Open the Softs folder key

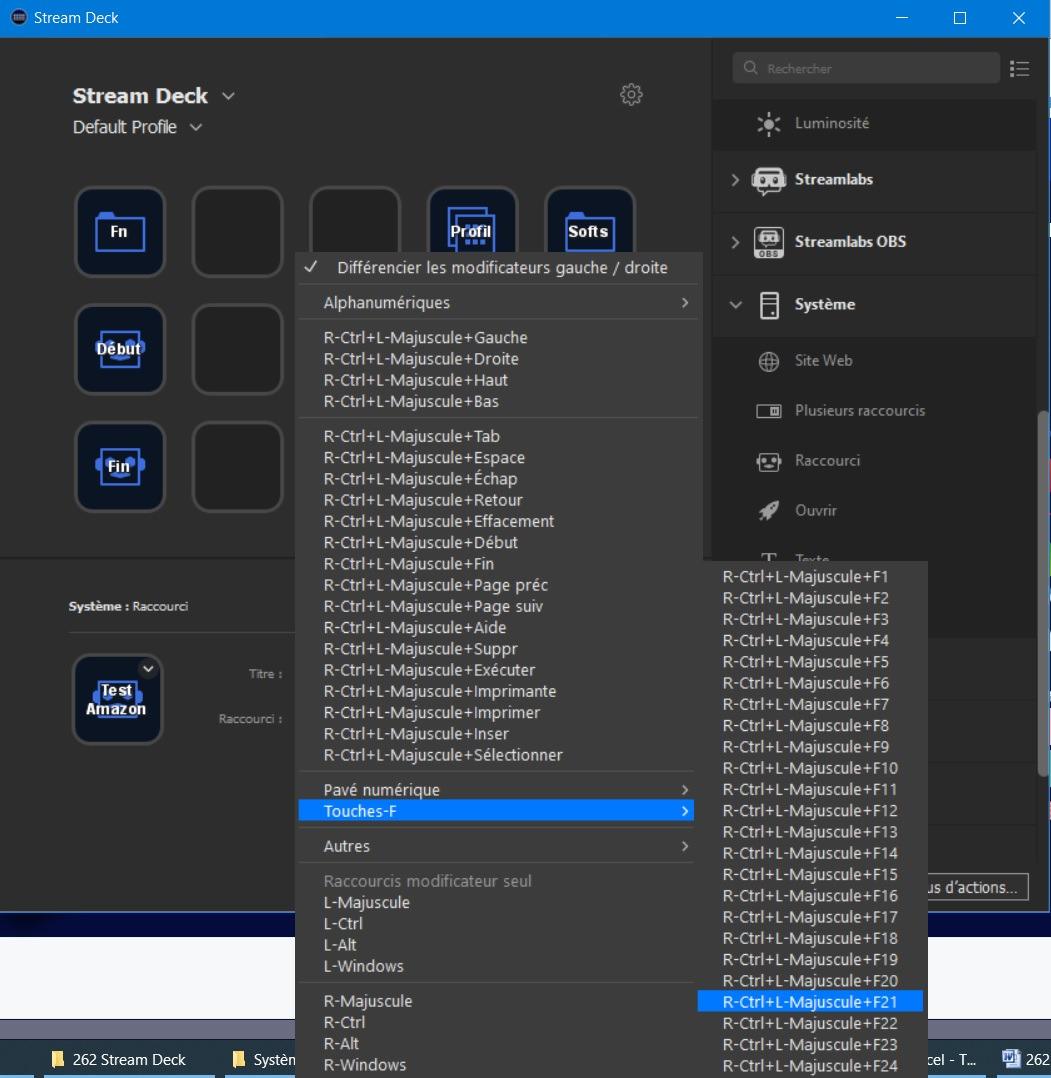(x=590, y=221)
